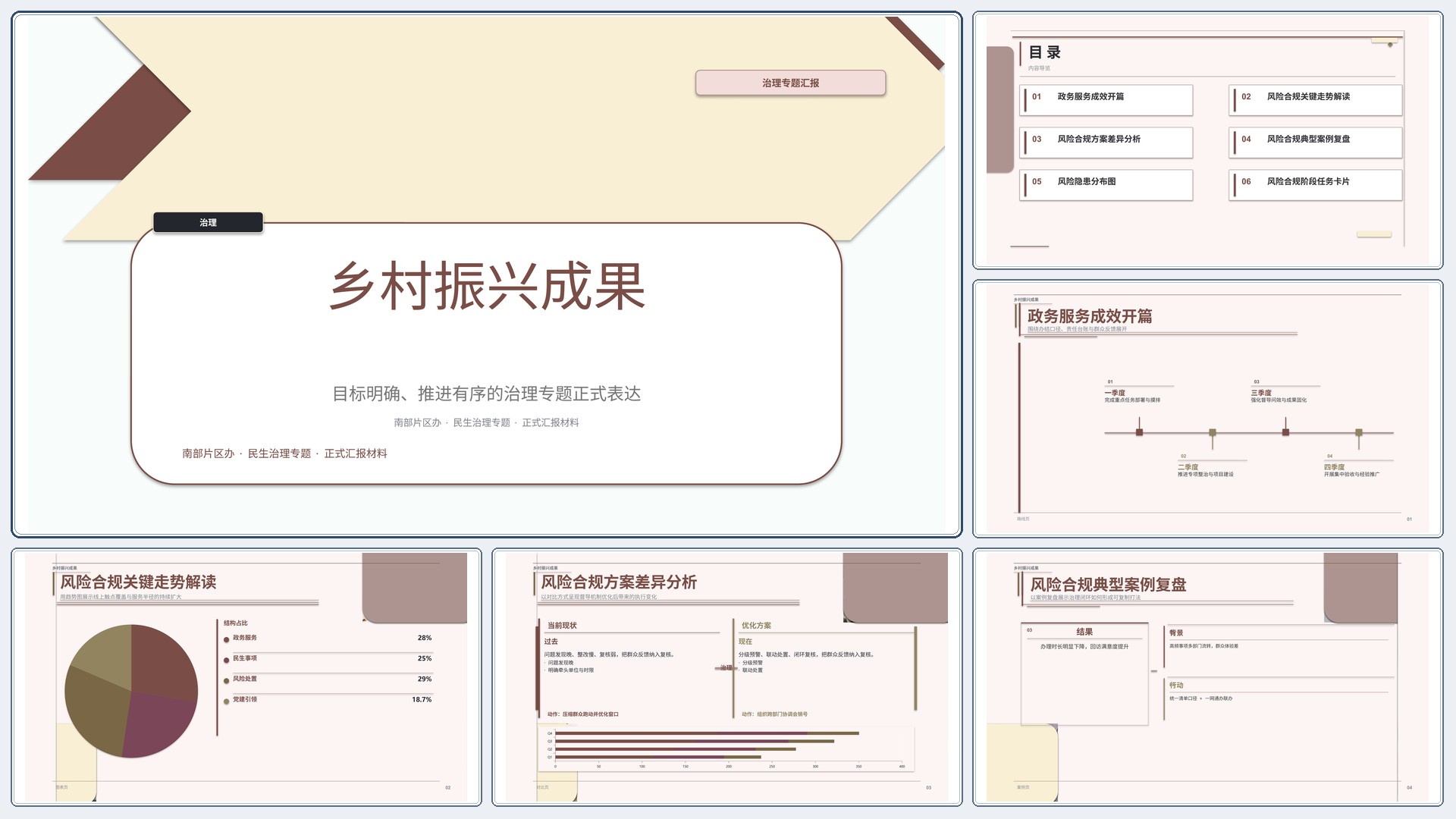The height and width of the screenshot is (819, 1456).
Task: Click the subtitle 目标明确、推进有序的治理专题正式表达
Action: point(486,394)
